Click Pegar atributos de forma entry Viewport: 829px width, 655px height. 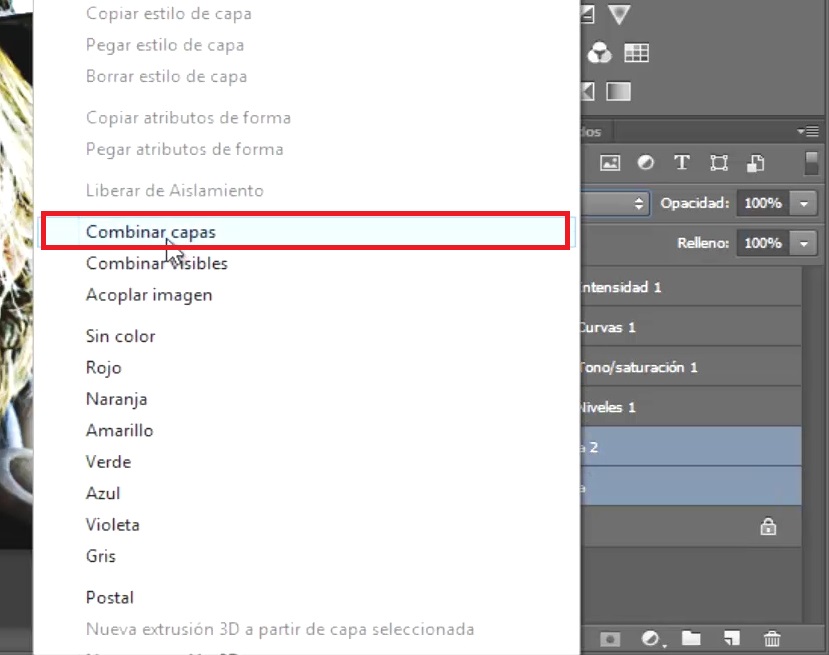185,149
